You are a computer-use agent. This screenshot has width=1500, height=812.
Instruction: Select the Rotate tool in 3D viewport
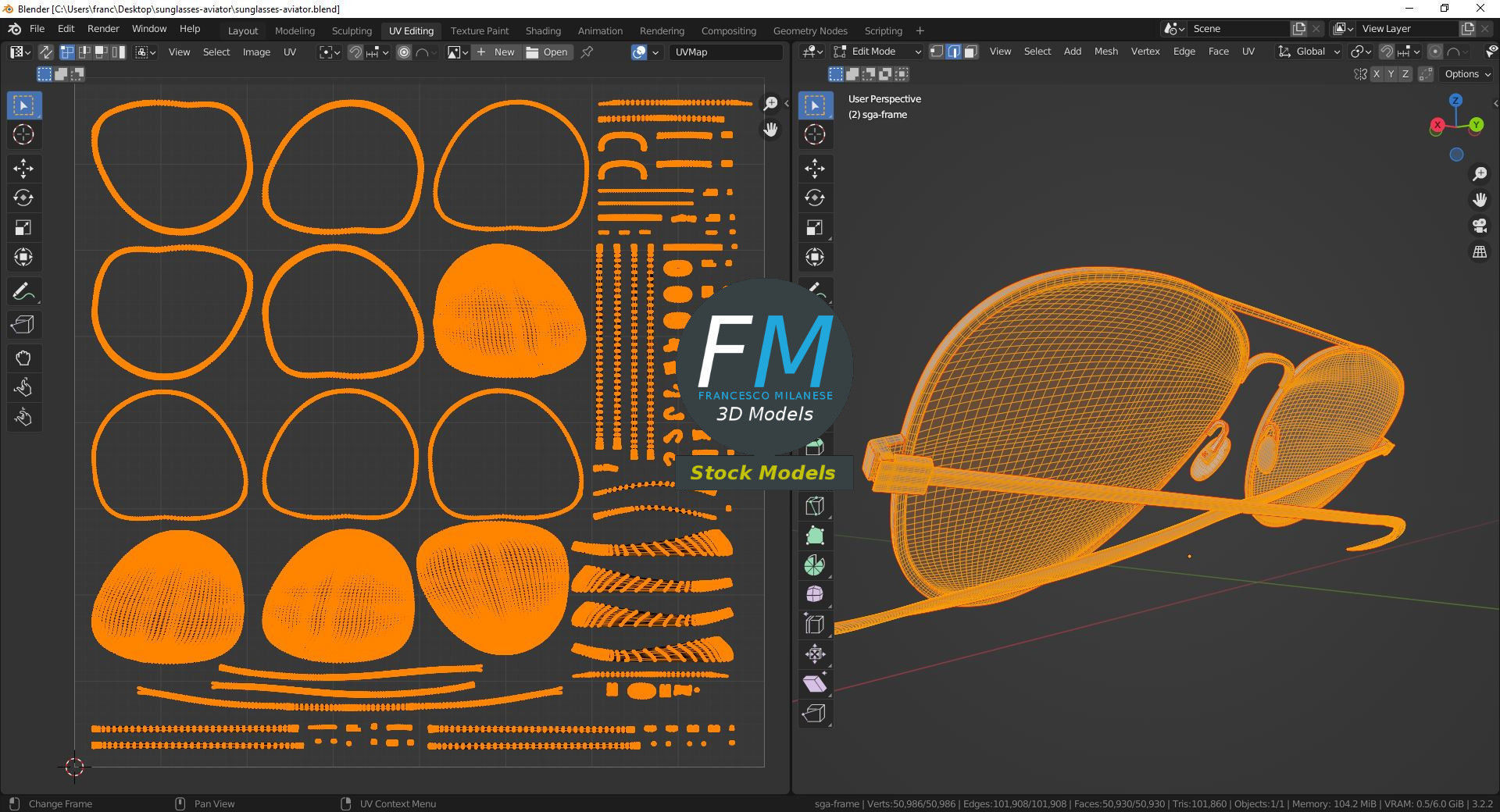815,198
